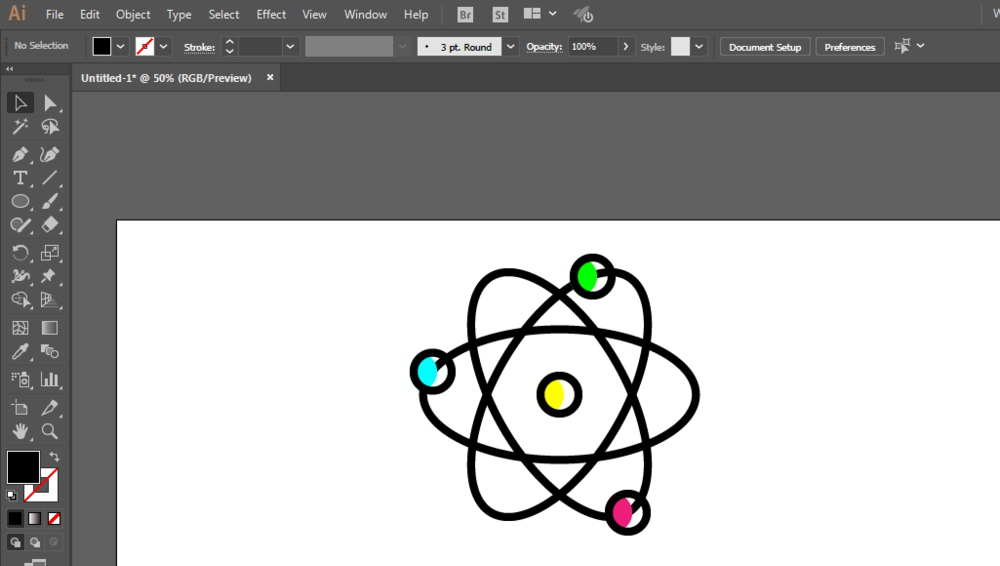The image size is (1000, 566).
Task: Expand the align options dropdown arrow
Action: 920,46
